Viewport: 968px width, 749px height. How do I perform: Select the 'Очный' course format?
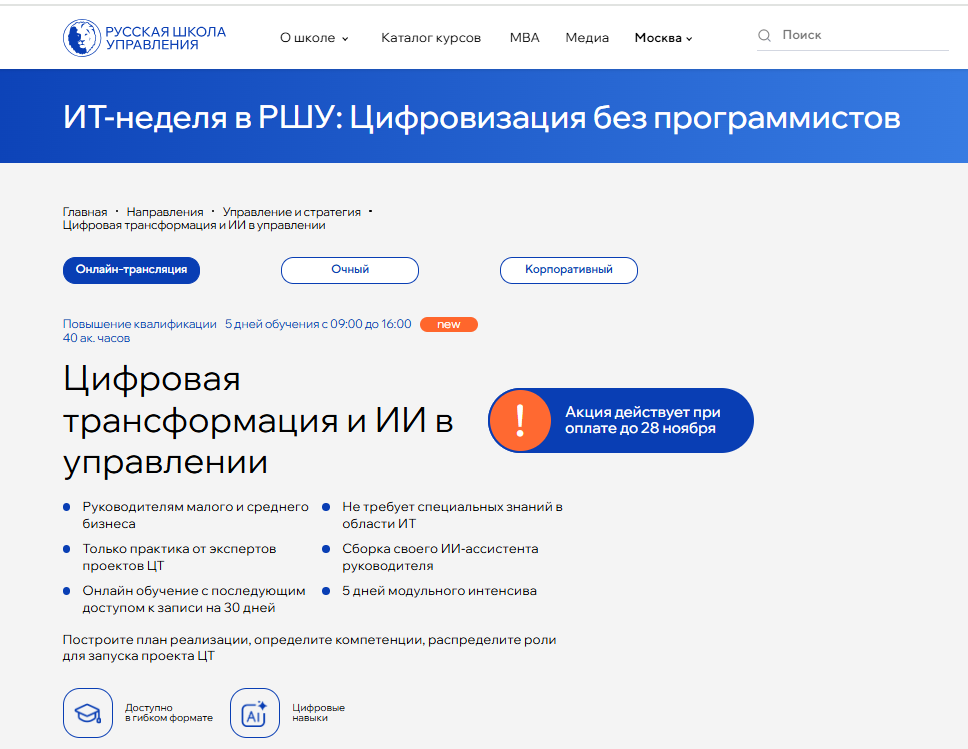pos(349,270)
